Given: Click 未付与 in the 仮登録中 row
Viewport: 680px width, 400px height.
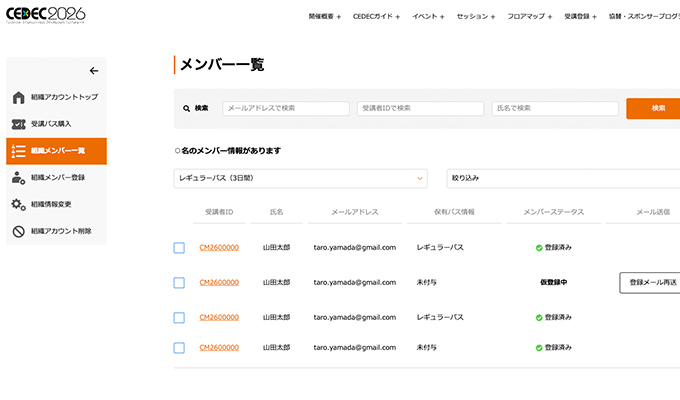Looking at the screenshot, I should 426,282.
